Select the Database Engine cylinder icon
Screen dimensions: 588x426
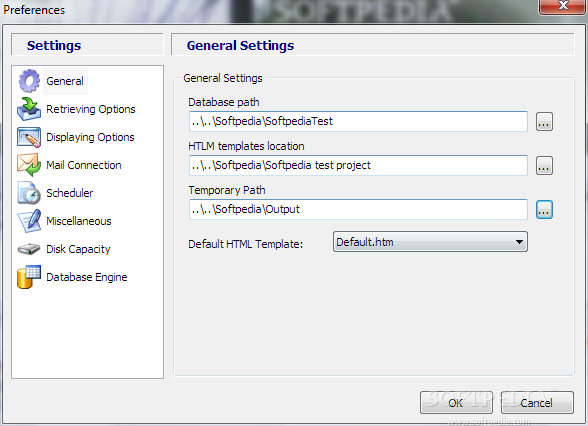29,277
